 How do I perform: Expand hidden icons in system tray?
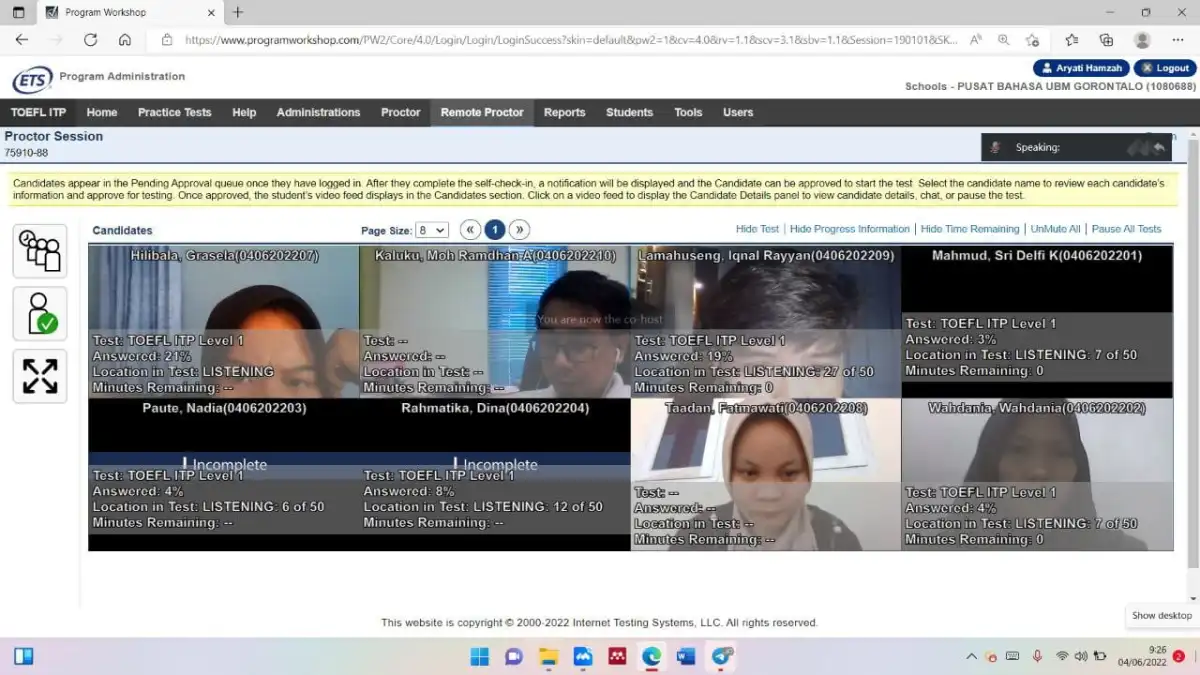point(971,656)
